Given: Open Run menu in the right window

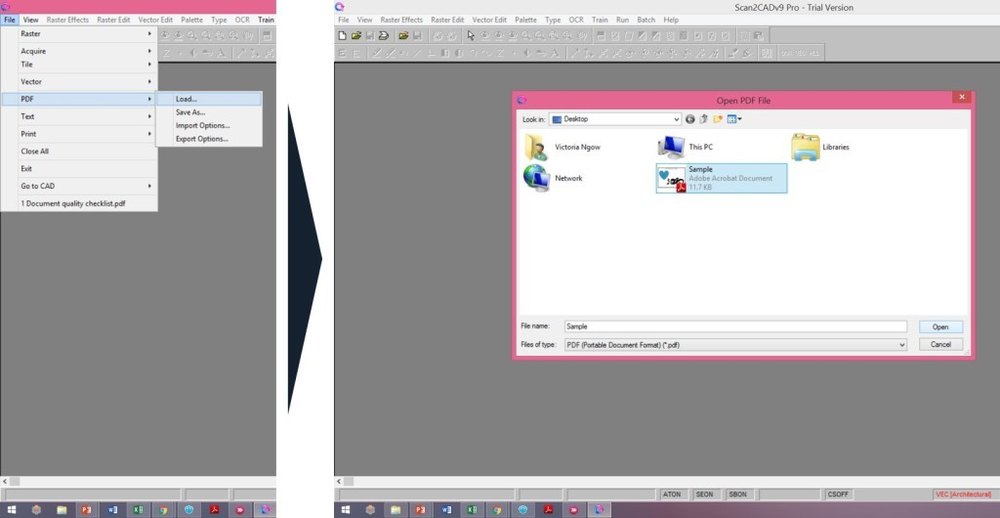Looking at the screenshot, I should point(622,20).
